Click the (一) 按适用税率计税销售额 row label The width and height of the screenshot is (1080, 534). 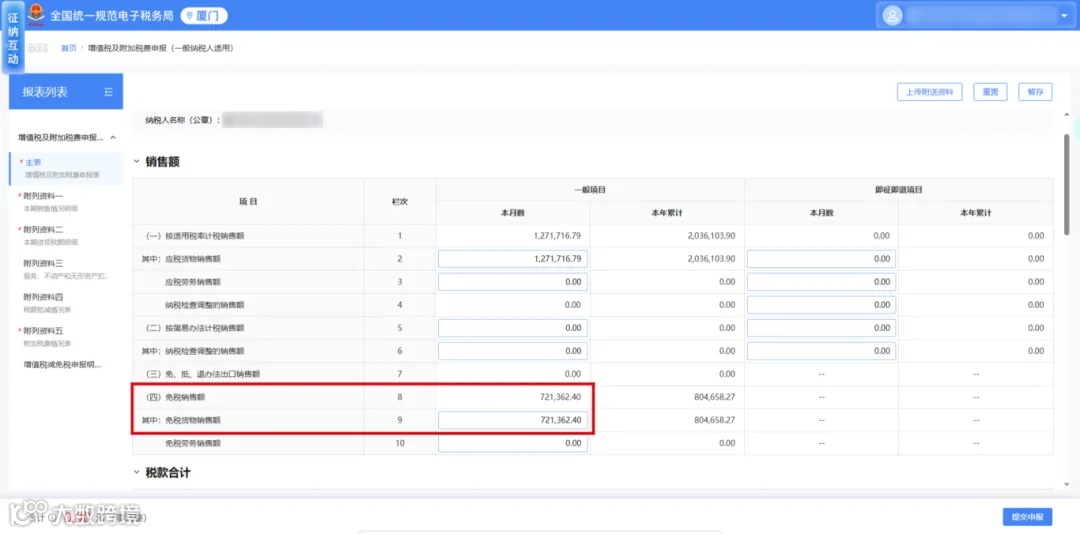195,236
